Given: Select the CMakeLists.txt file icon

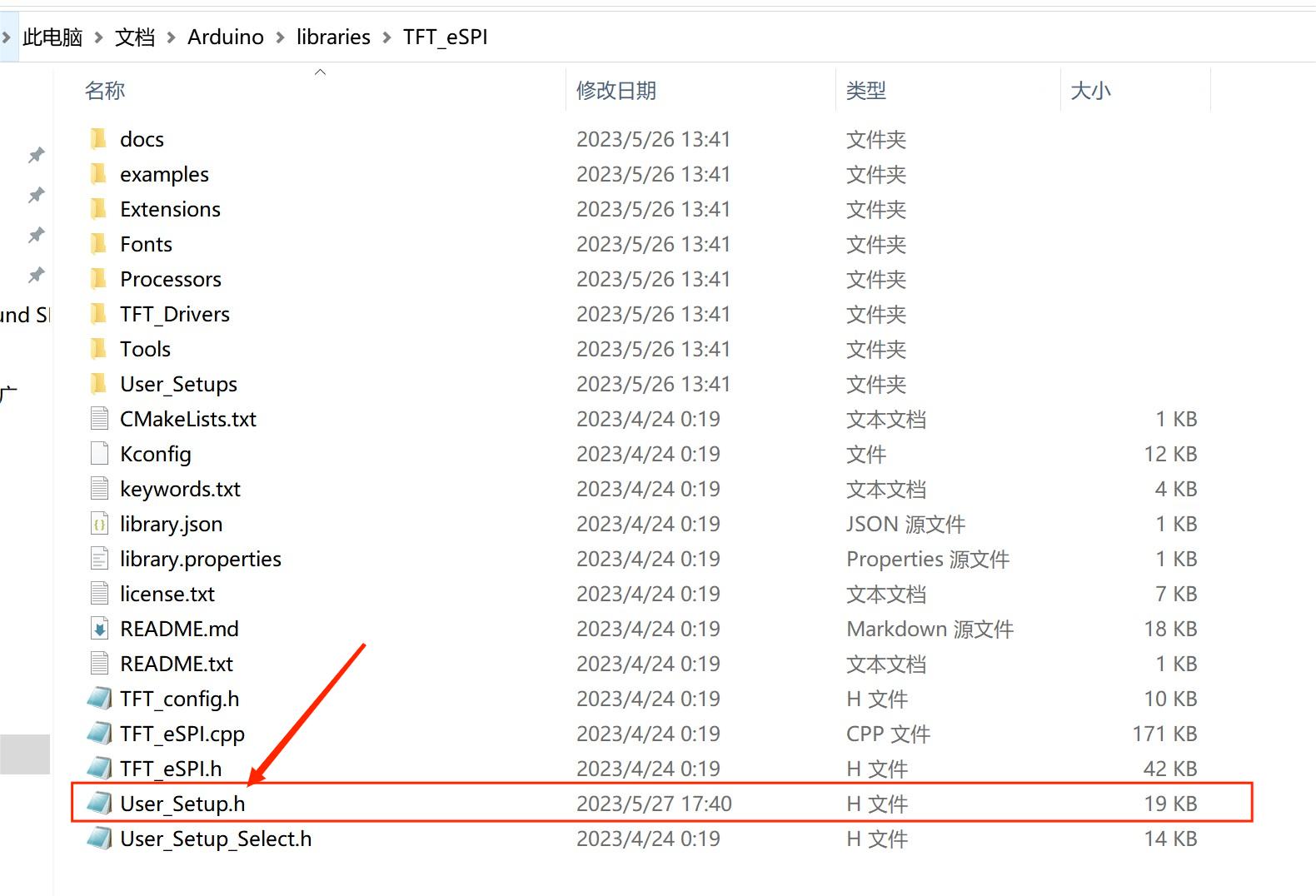Looking at the screenshot, I should tap(99, 419).
